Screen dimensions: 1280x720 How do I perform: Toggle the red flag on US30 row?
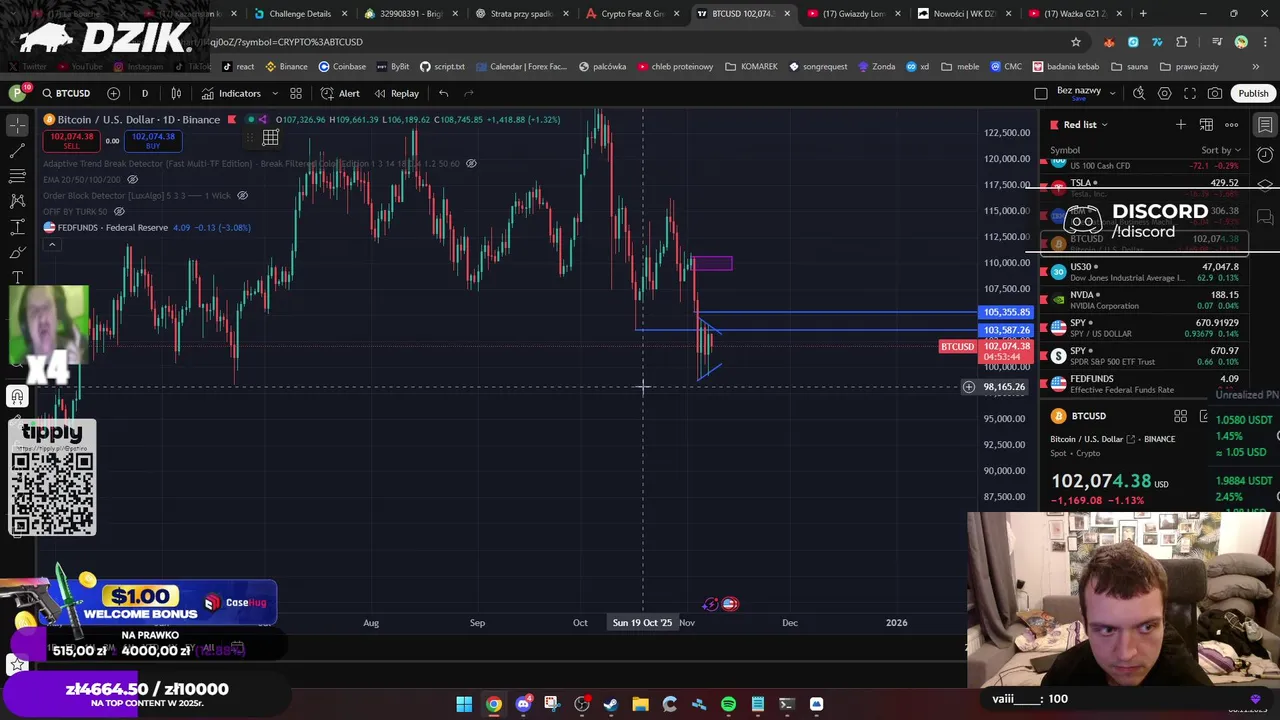(1045, 271)
